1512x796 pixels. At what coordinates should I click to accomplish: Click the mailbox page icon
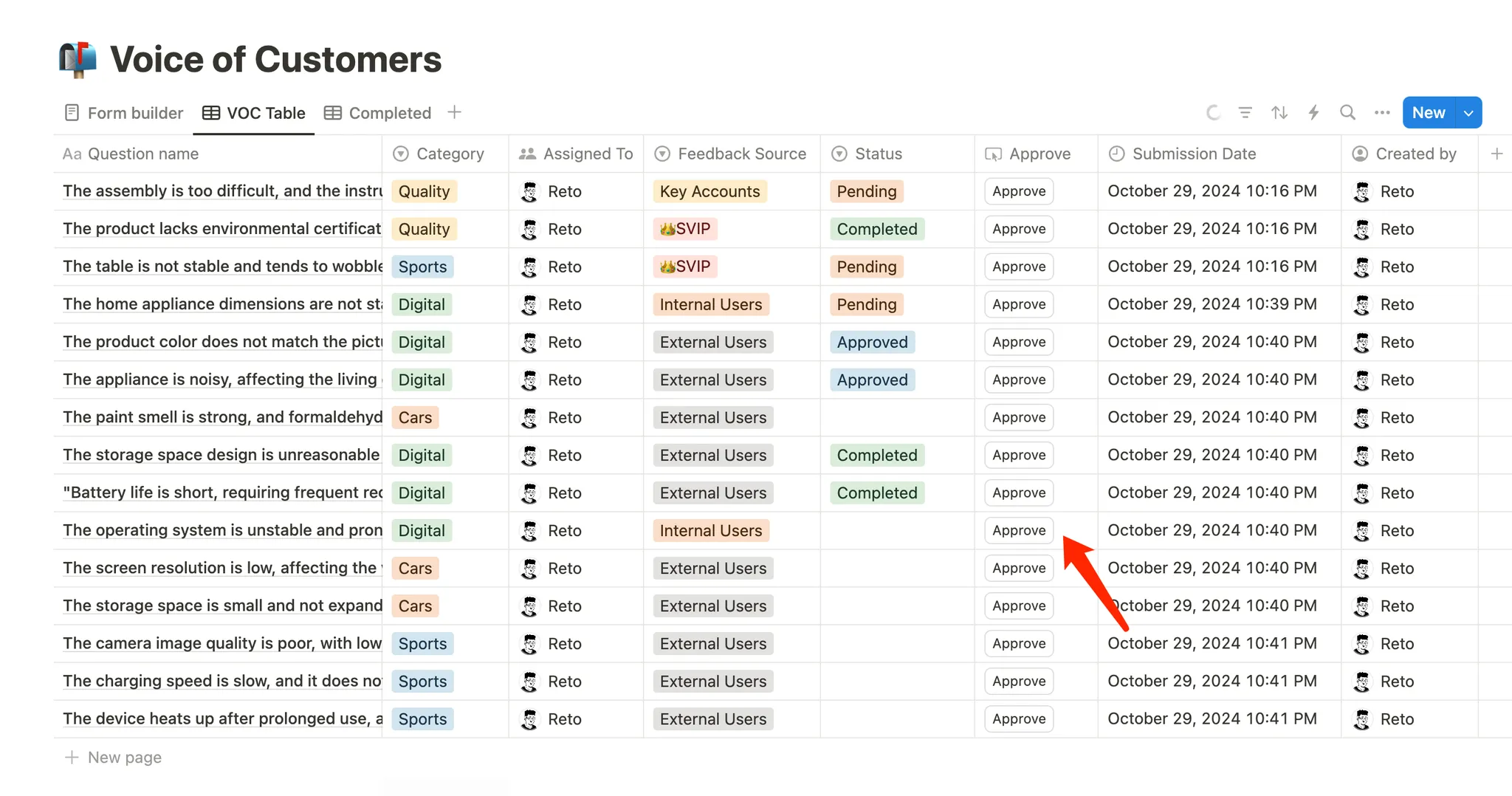pos(78,59)
